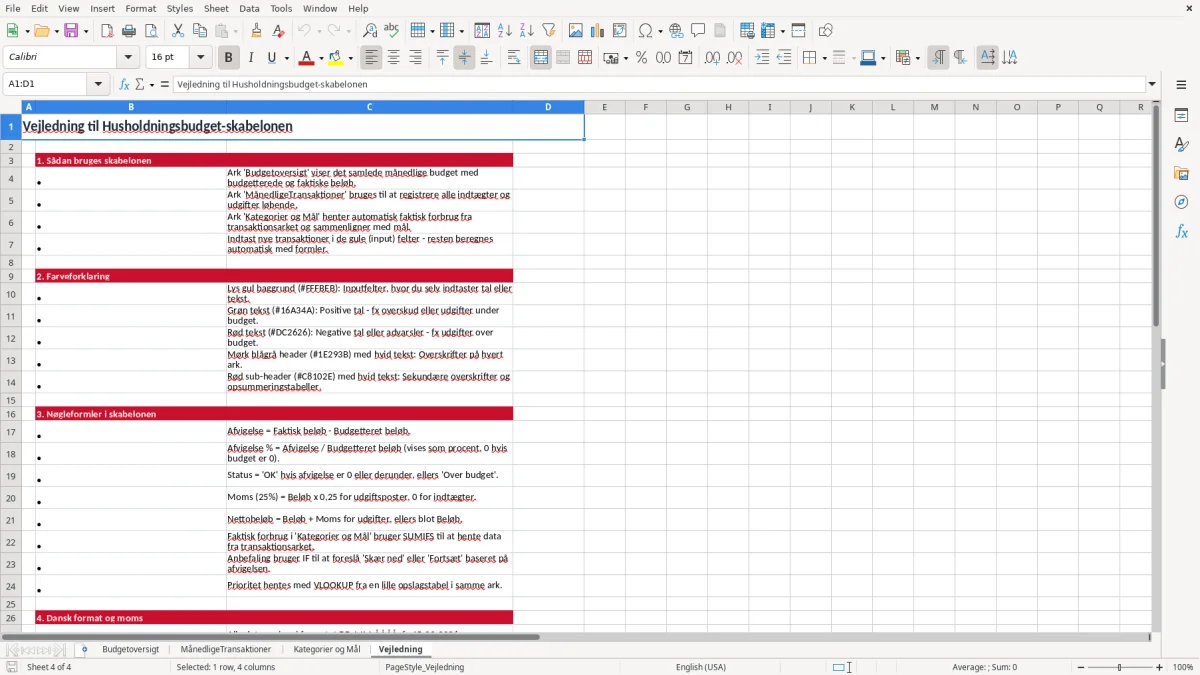Click Add Decimal Place icon
Viewport: 1200px width, 675px height.
tap(713, 58)
